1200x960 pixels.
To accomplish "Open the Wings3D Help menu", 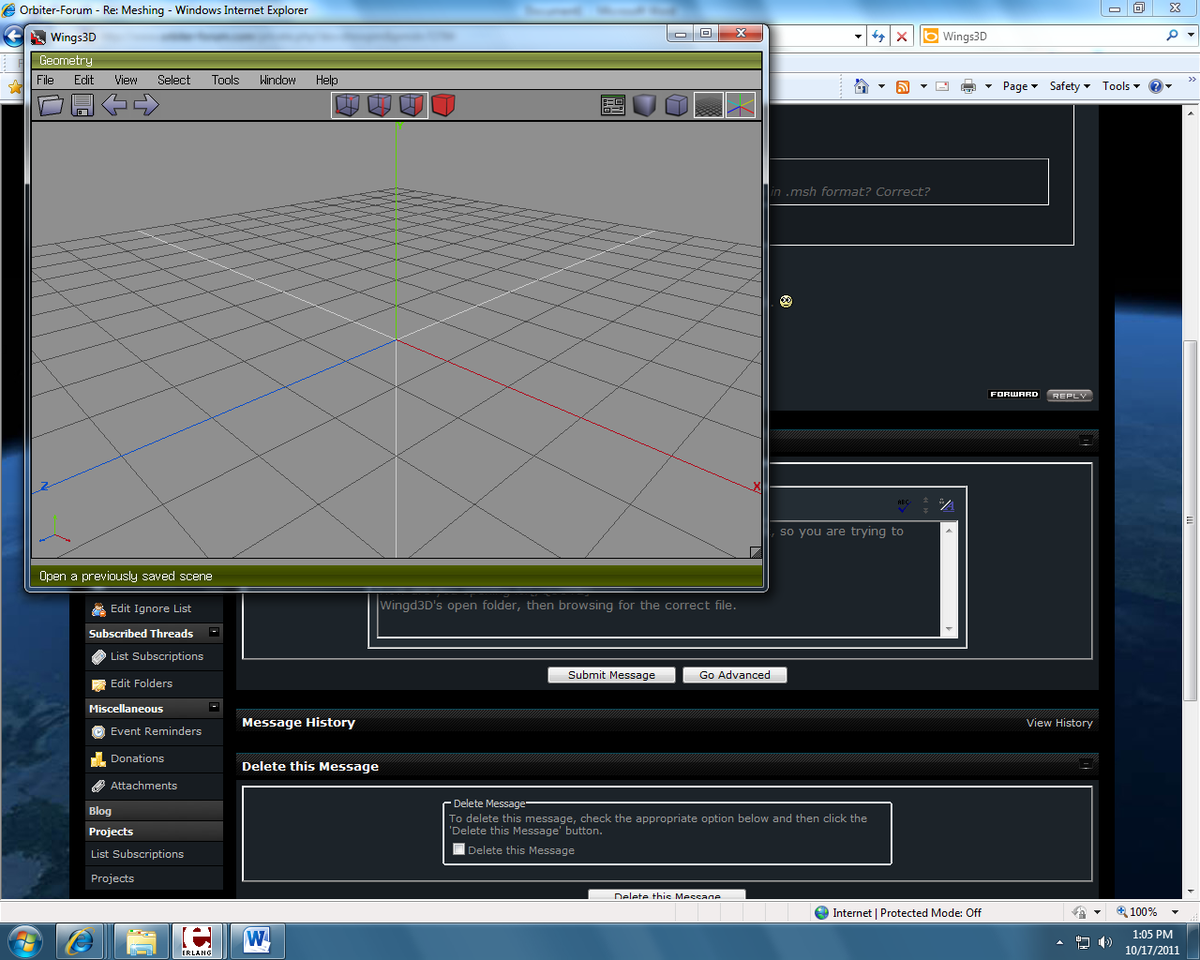I will [327, 80].
